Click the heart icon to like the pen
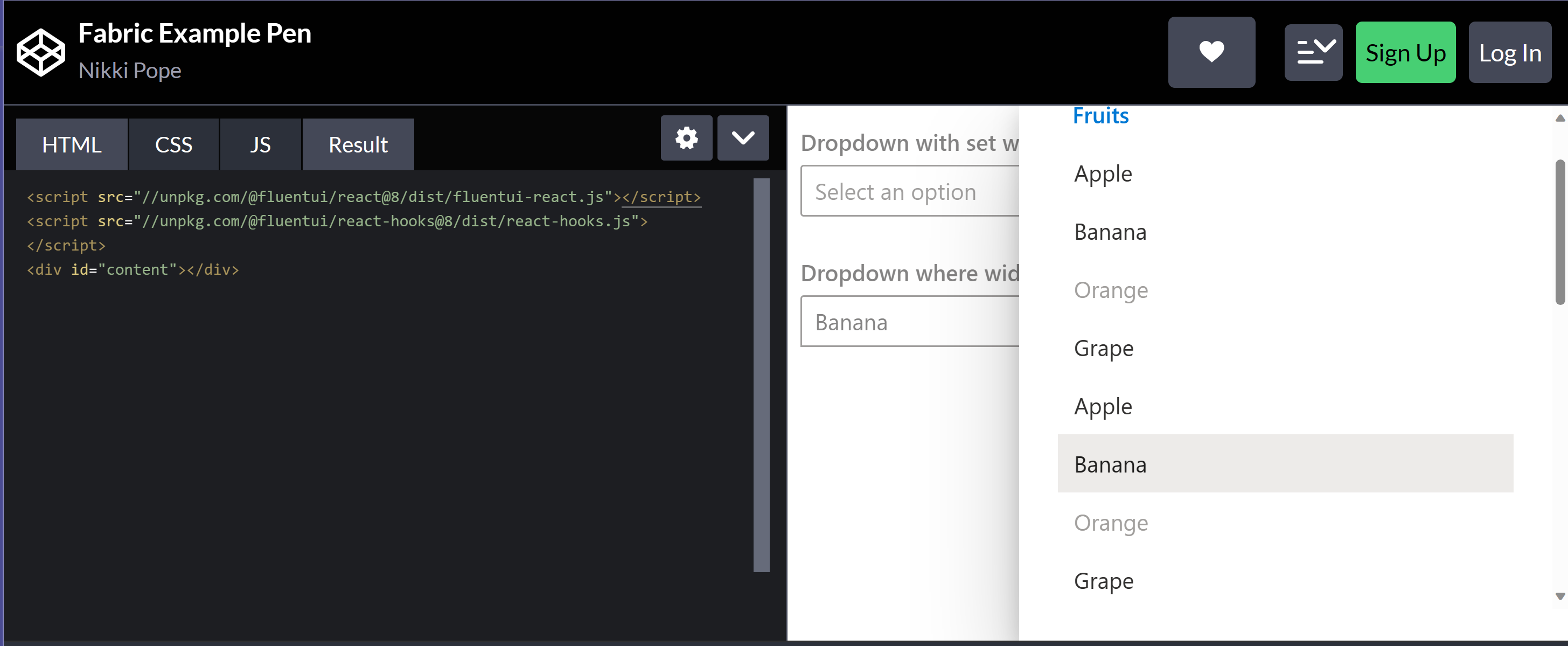The height and width of the screenshot is (646, 1568). (1211, 52)
